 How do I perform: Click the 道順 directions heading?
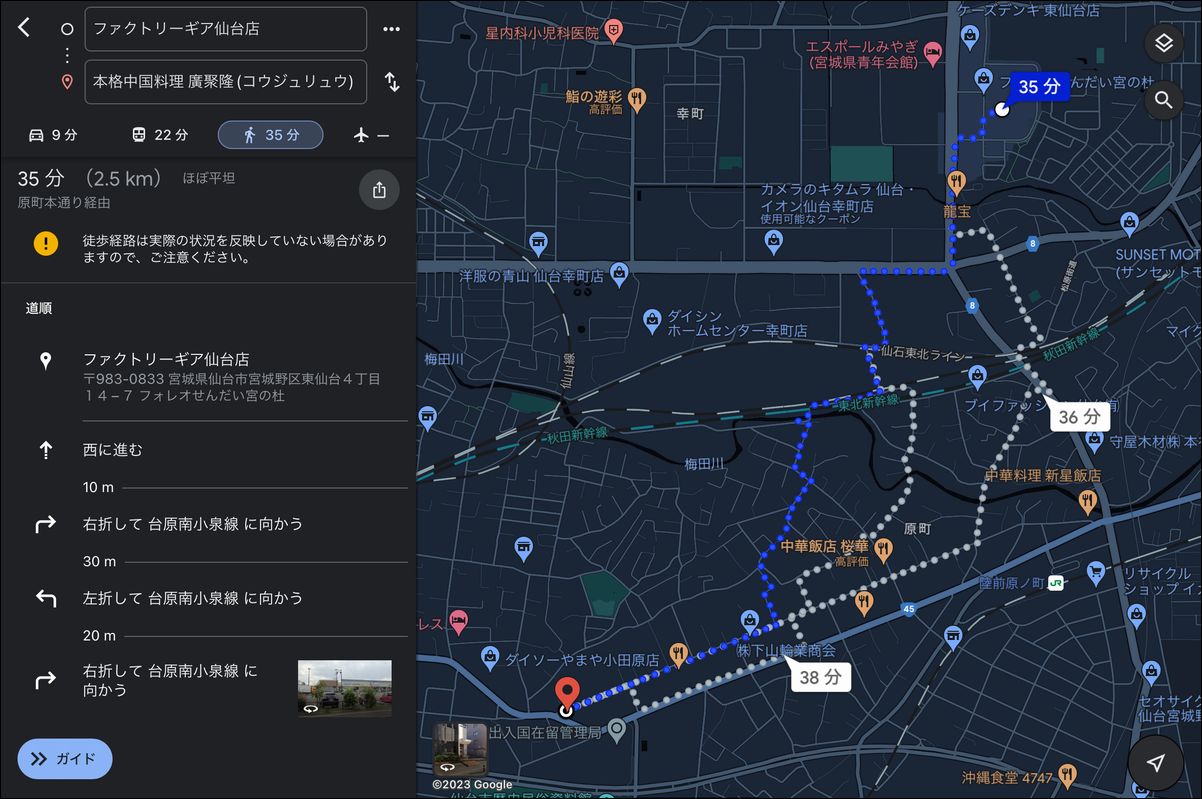click(39, 308)
